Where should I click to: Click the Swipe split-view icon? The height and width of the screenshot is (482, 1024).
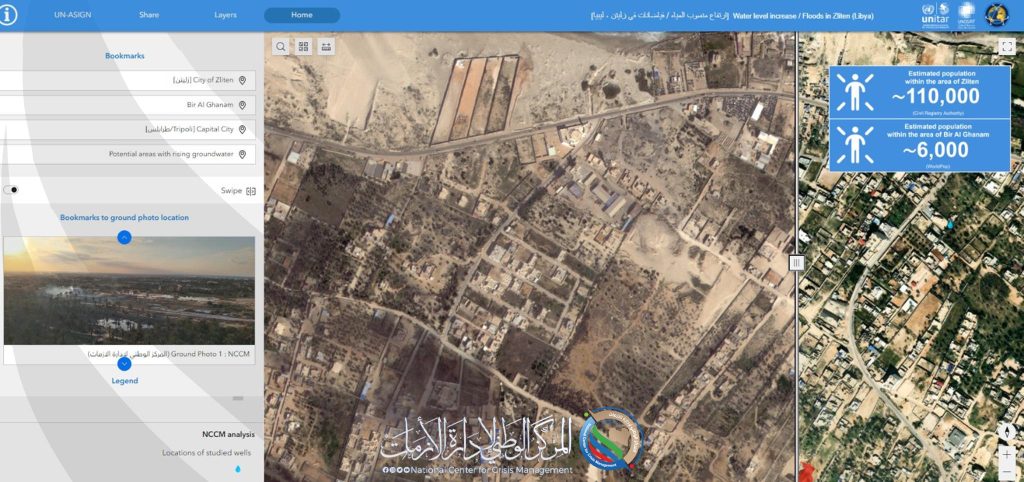point(251,191)
